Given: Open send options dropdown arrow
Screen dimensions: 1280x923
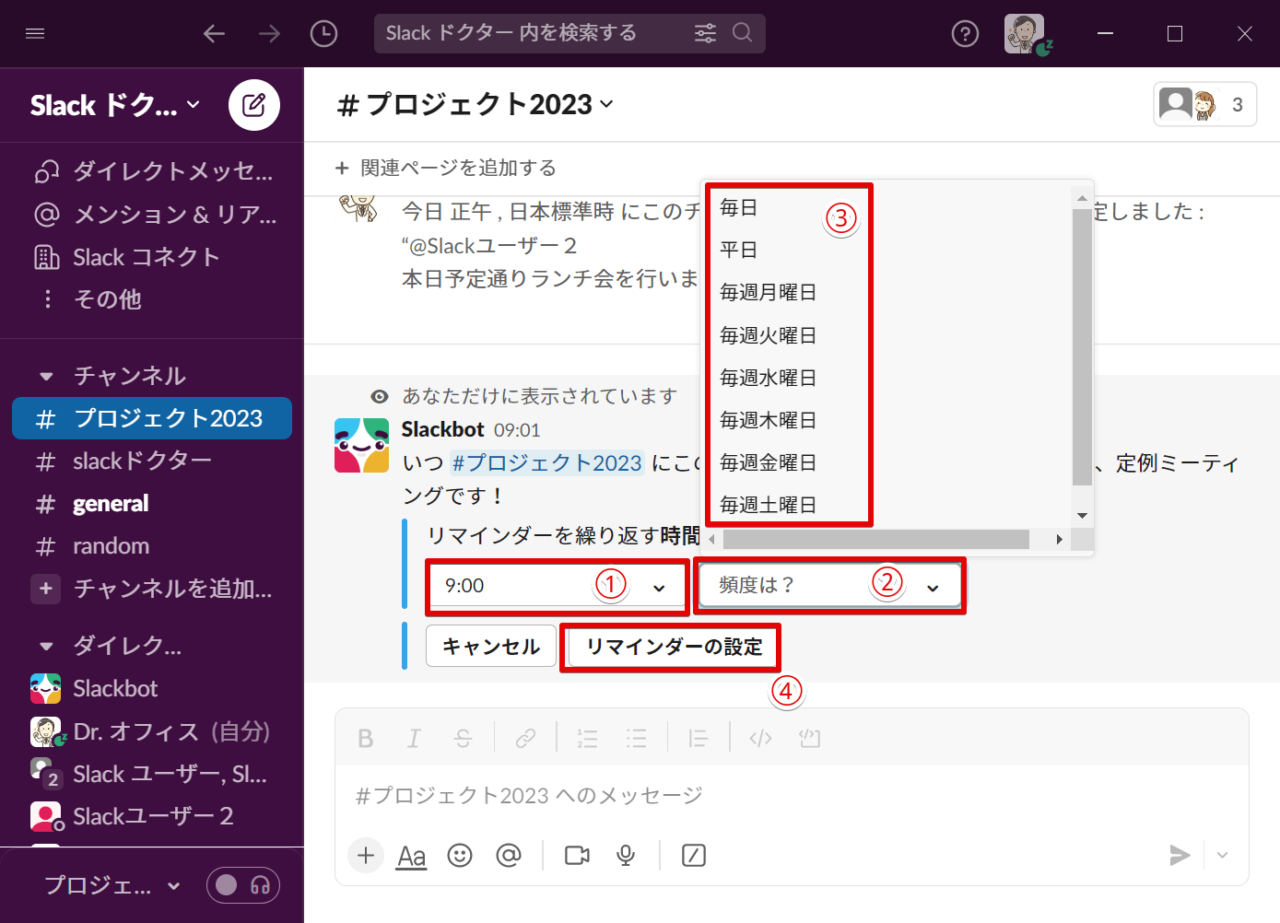Looking at the screenshot, I should point(1222,855).
